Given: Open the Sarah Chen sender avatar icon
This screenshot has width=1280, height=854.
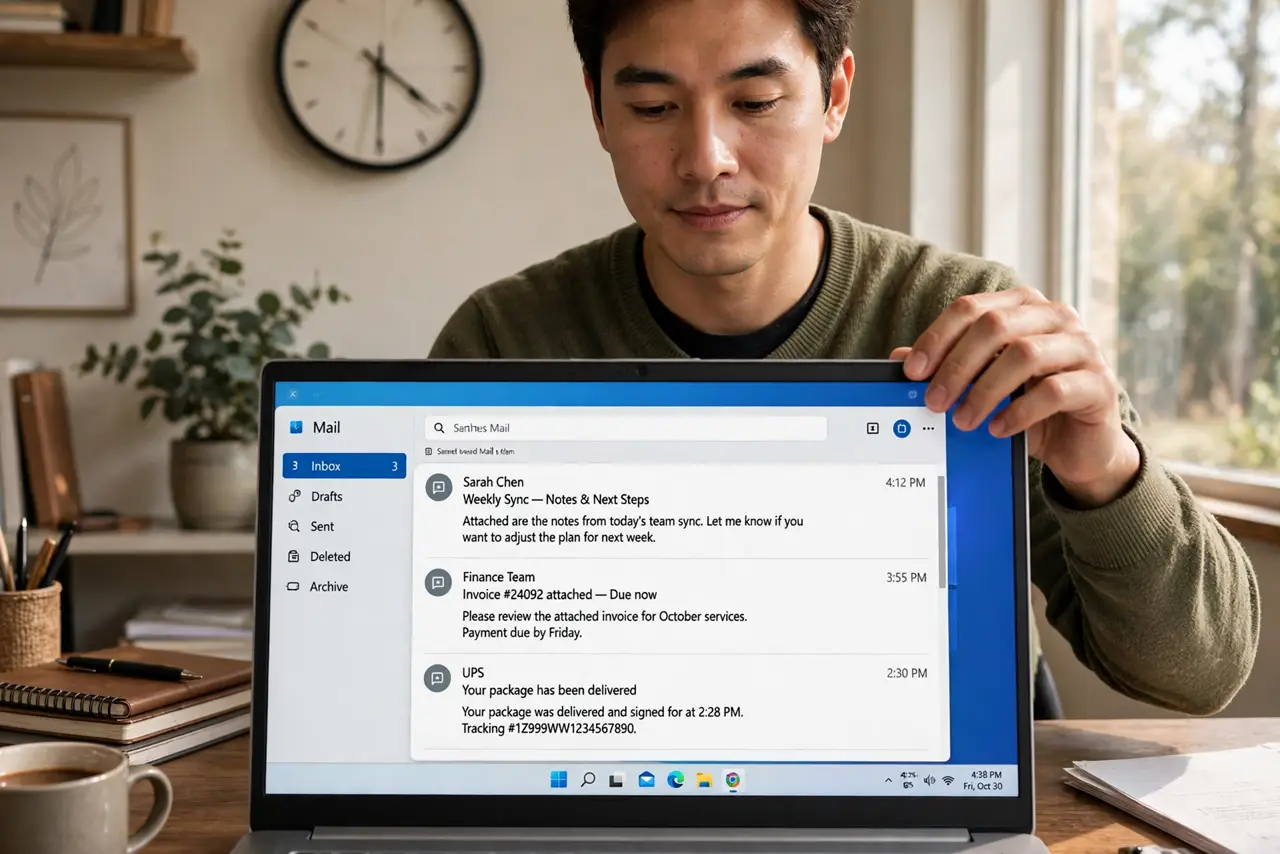Looking at the screenshot, I should (438, 487).
